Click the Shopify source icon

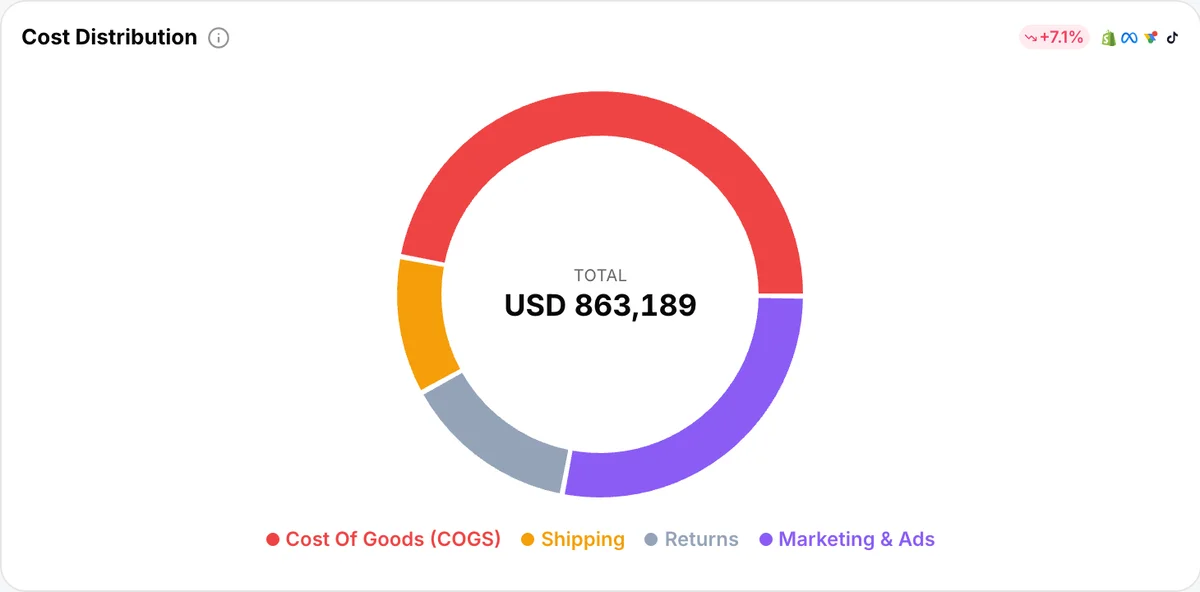[x=1108, y=38]
